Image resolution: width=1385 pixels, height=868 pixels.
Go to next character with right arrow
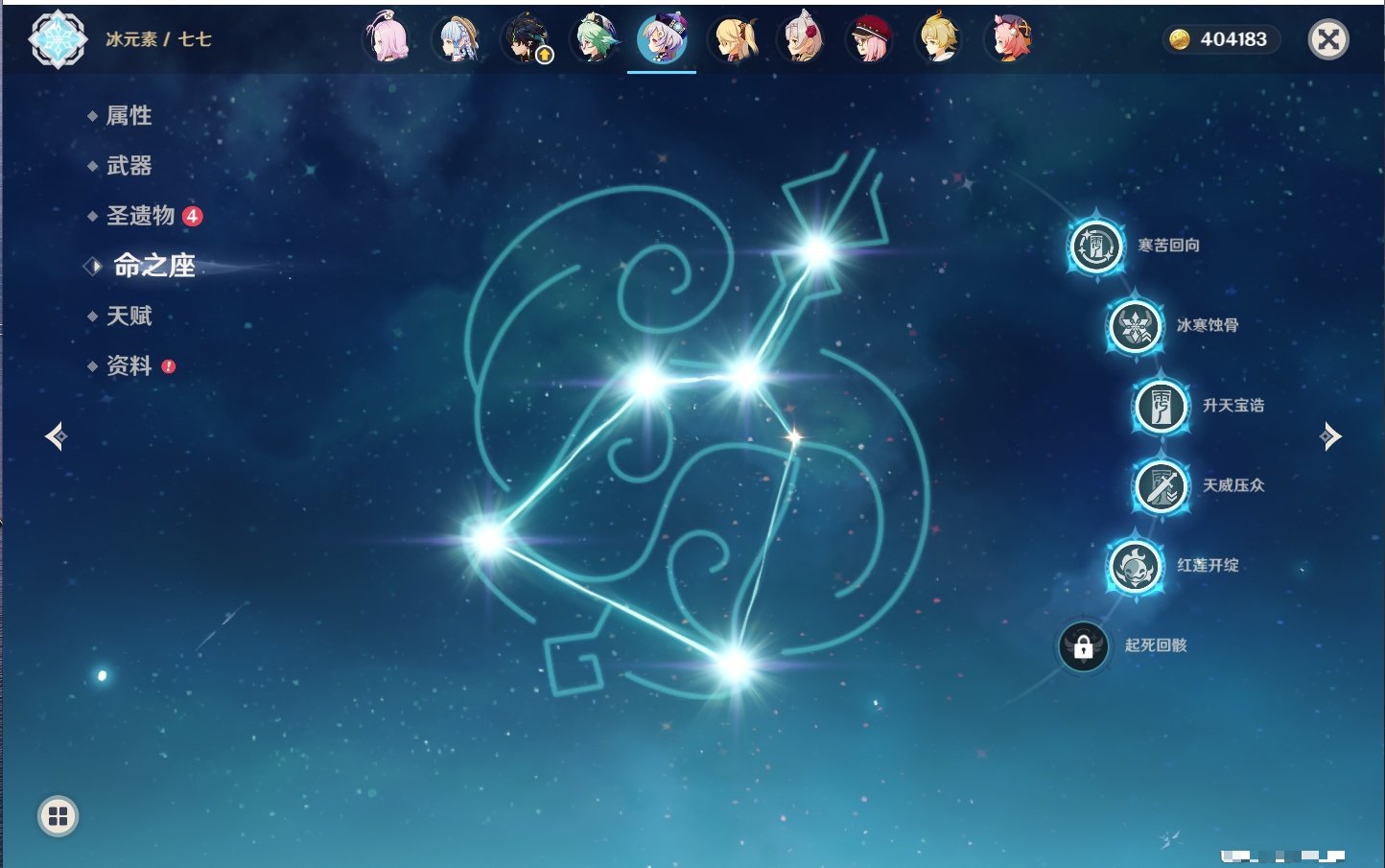pos(1330,436)
